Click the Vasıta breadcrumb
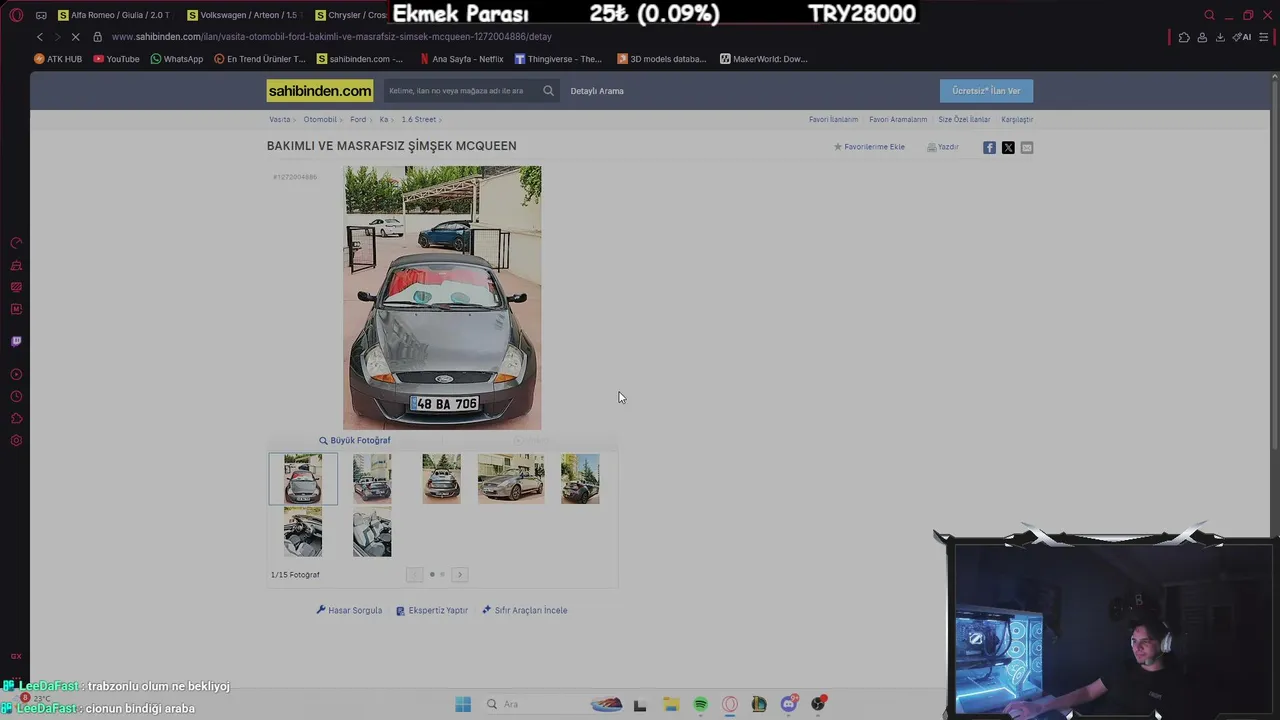This screenshot has height=720, width=1280. tap(280, 120)
